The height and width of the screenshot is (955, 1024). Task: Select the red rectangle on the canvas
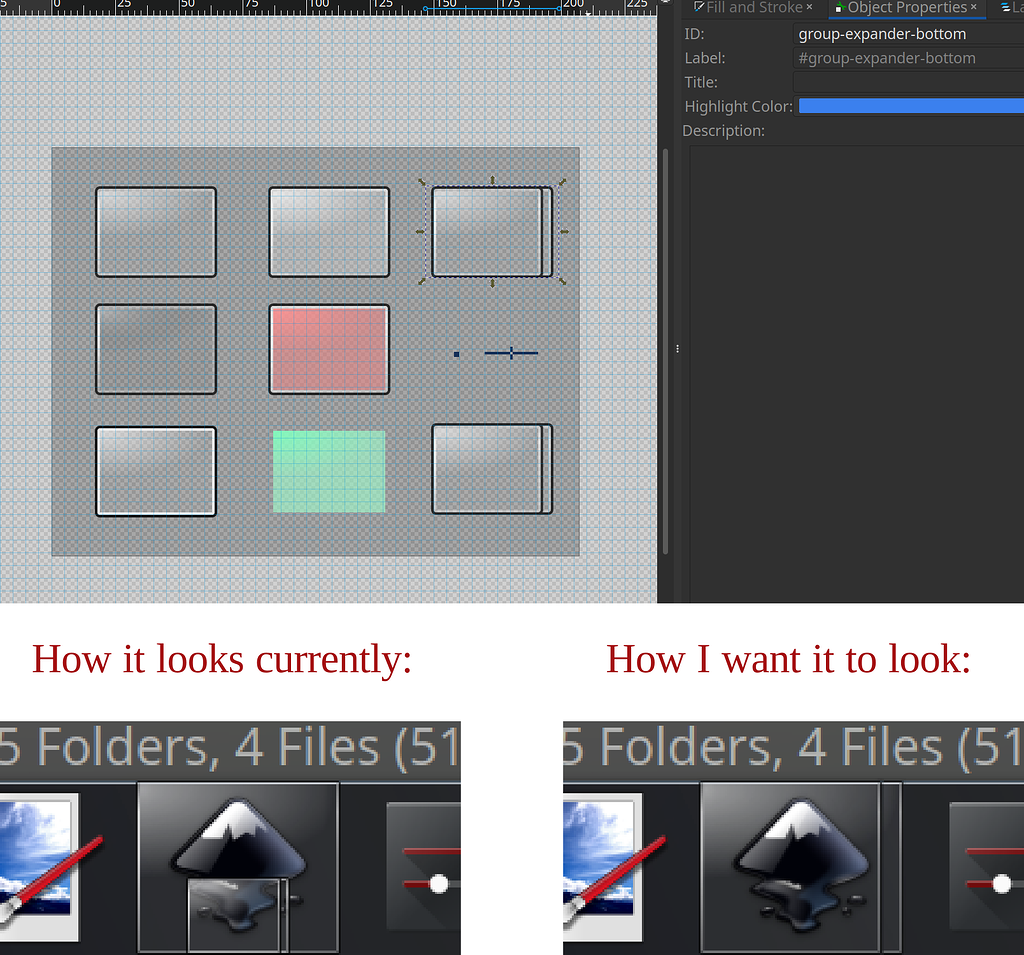pos(329,348)
